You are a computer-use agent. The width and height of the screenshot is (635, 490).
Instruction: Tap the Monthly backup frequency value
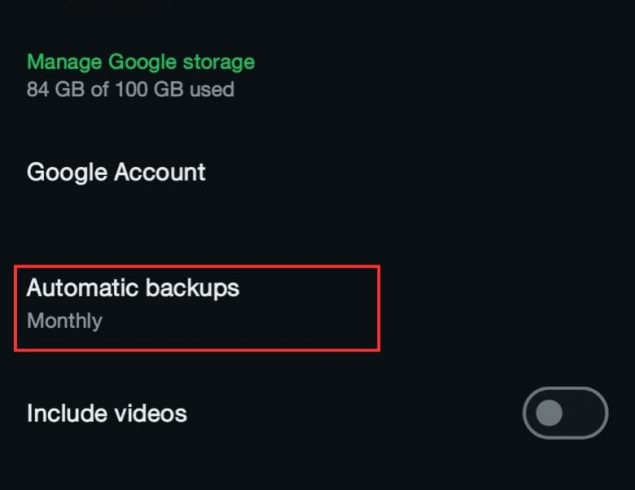coord(64,321)
